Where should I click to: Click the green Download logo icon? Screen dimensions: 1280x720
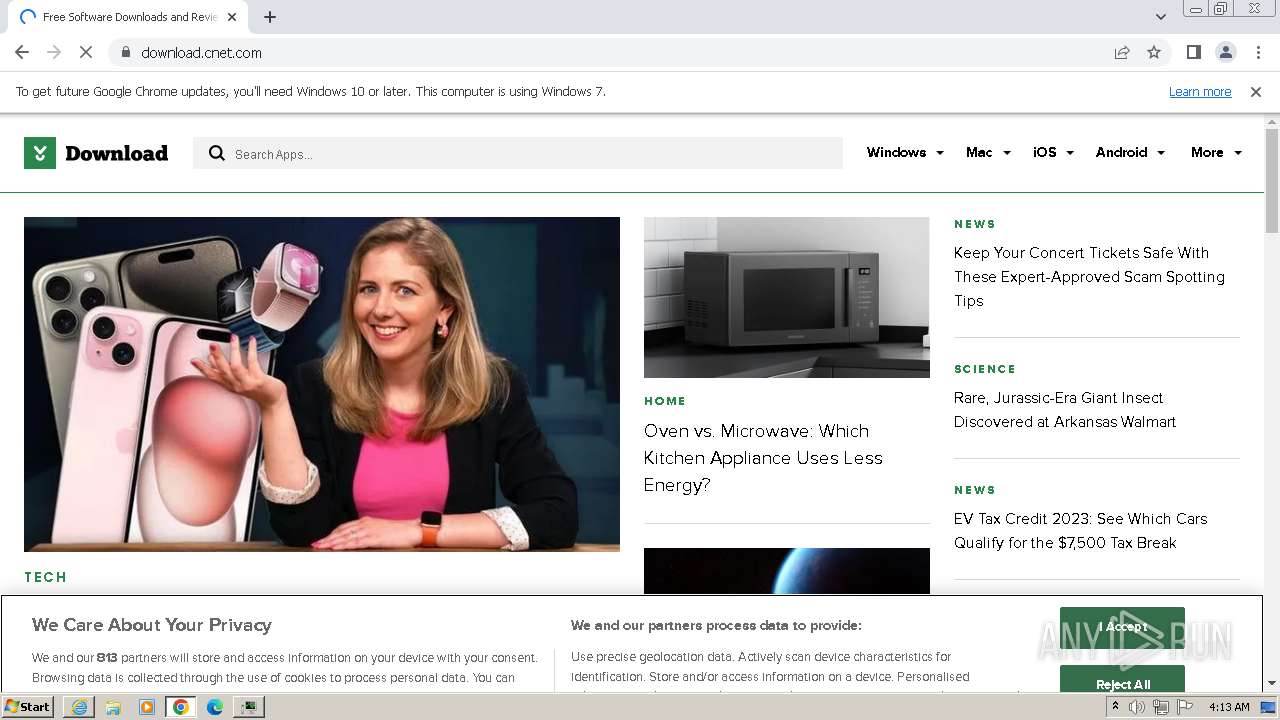tap(40, 153)
